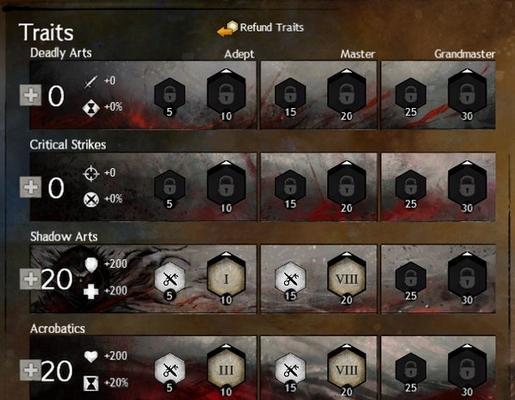Open Acrobatics adept trait III slot
Image resolution: width=515 pixels, height=400 pixels.
click(226, 370)
